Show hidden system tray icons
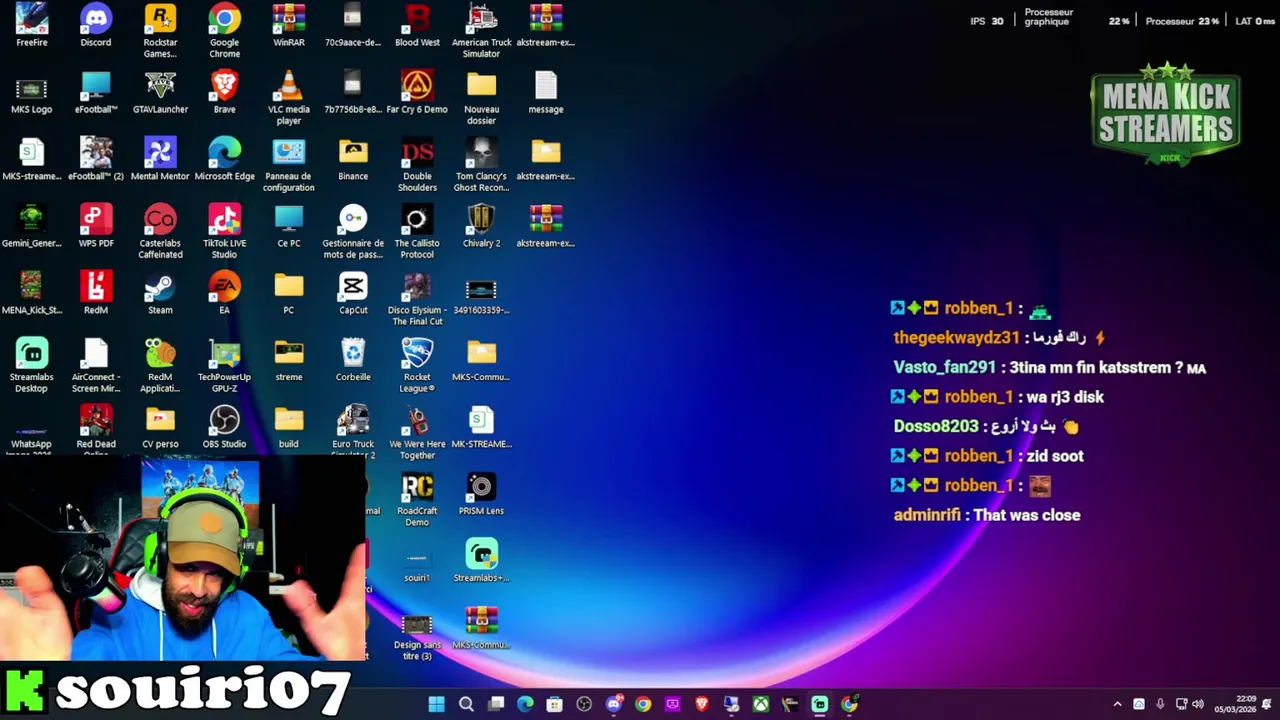 (x=1117, y=704)
